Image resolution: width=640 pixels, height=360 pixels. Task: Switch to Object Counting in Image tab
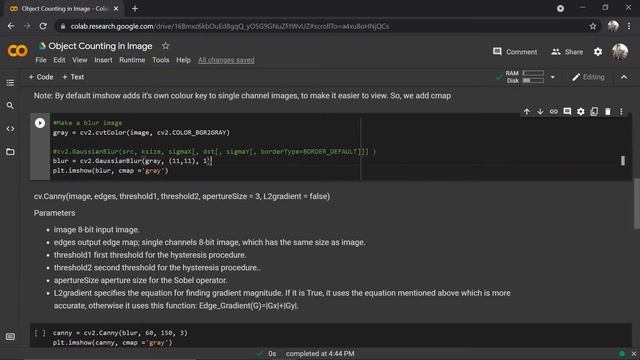pyautogui.click(x=64, y=9)
